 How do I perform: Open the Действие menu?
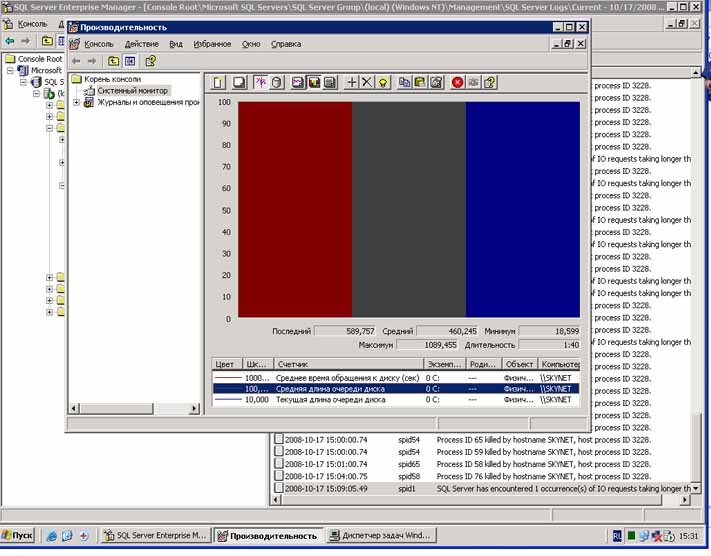point(141,44)
